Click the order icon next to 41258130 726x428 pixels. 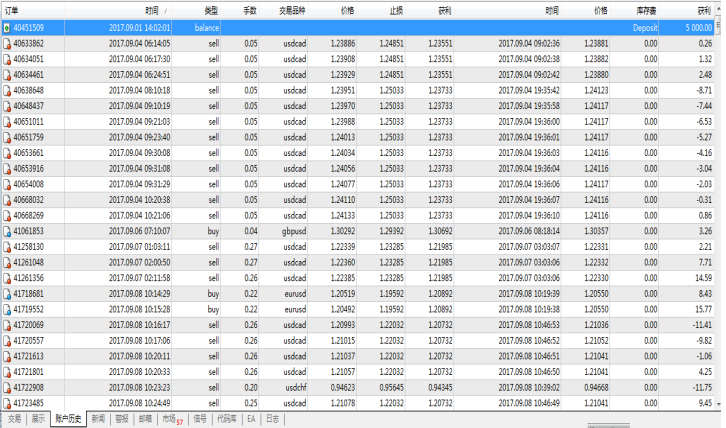click(7, 247)
